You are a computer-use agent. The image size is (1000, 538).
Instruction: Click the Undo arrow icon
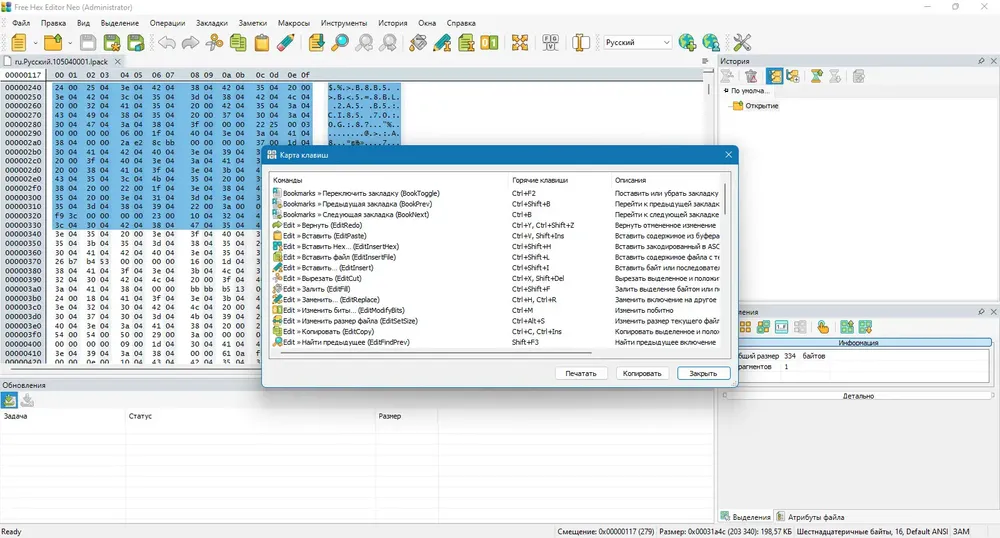(x=167, y=43)
